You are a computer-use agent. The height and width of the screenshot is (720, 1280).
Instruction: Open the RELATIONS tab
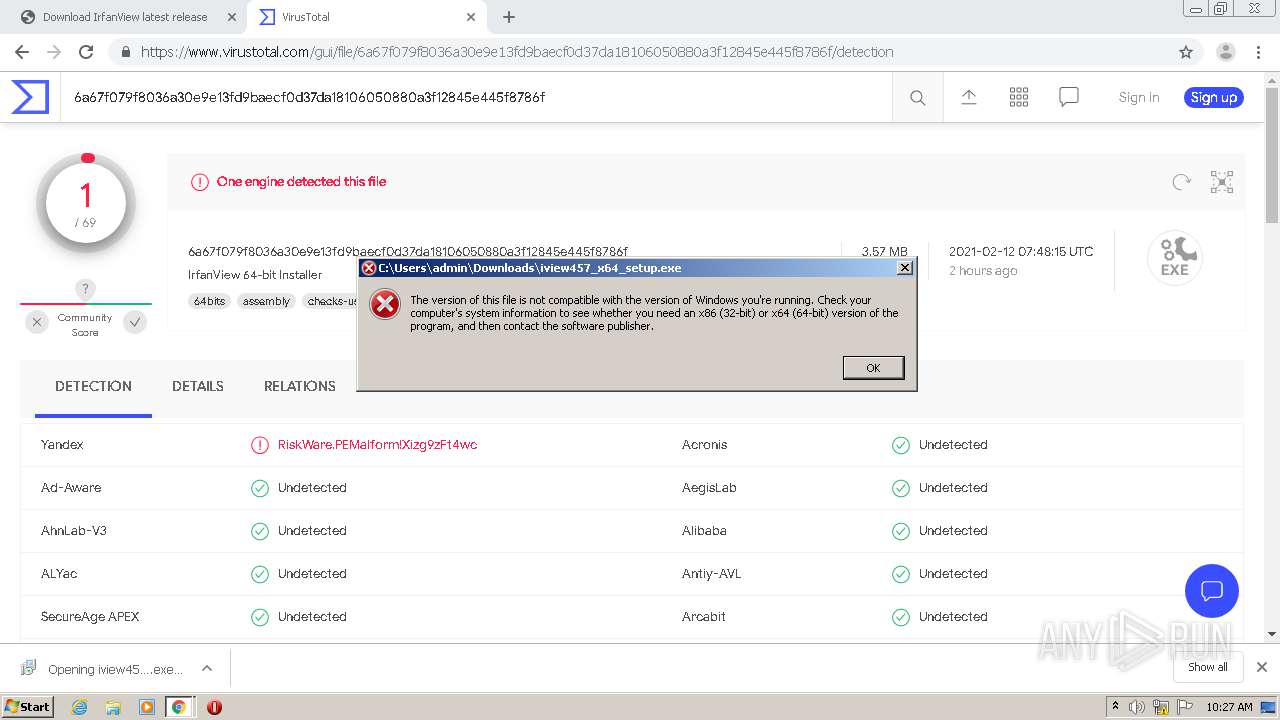click(x=300, y=386)
